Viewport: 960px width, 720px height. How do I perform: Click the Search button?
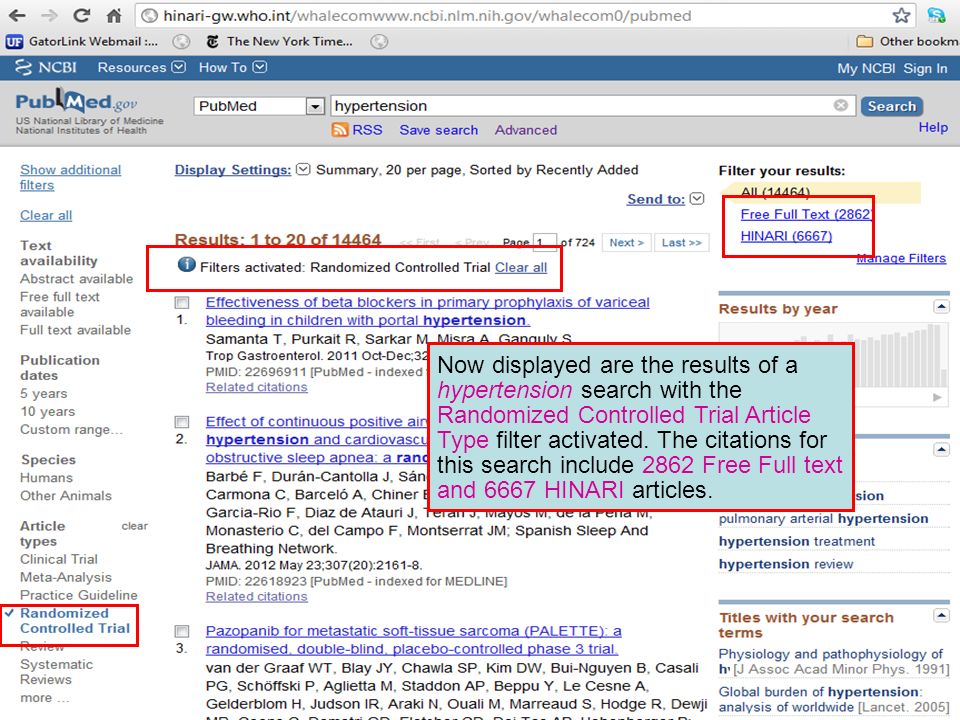pyautogui.click(x=891, y=106)
